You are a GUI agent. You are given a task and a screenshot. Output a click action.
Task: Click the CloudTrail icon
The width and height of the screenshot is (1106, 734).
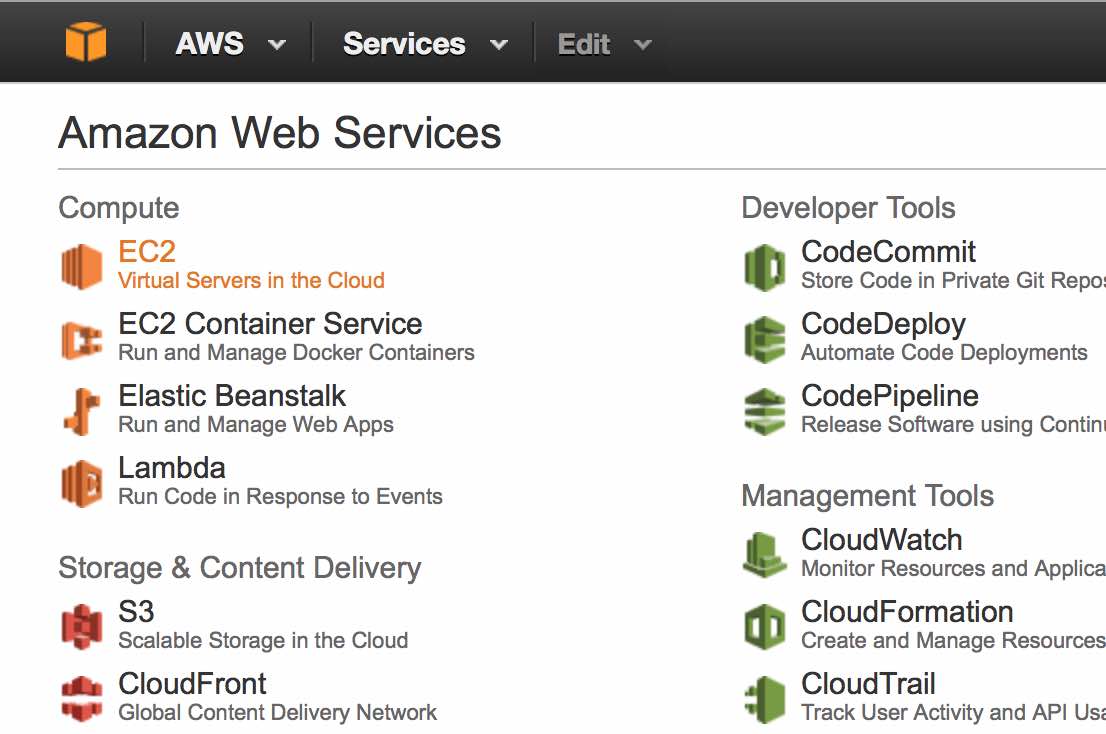tap(765, 699)
